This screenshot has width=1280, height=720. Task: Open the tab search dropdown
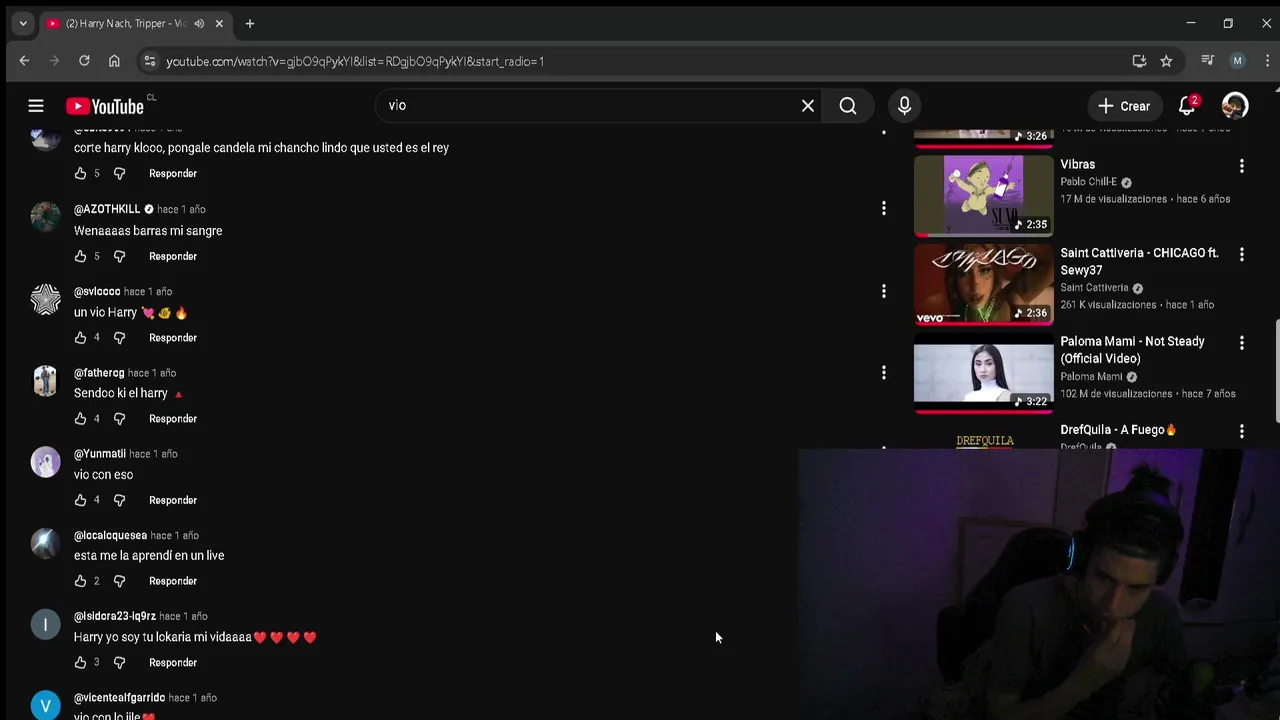[23, 23]
